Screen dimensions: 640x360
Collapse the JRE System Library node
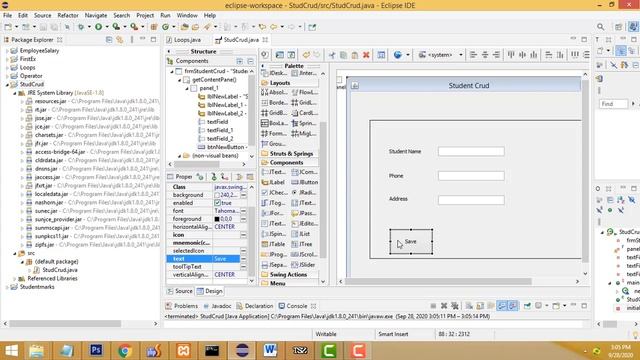coord(15,93)
